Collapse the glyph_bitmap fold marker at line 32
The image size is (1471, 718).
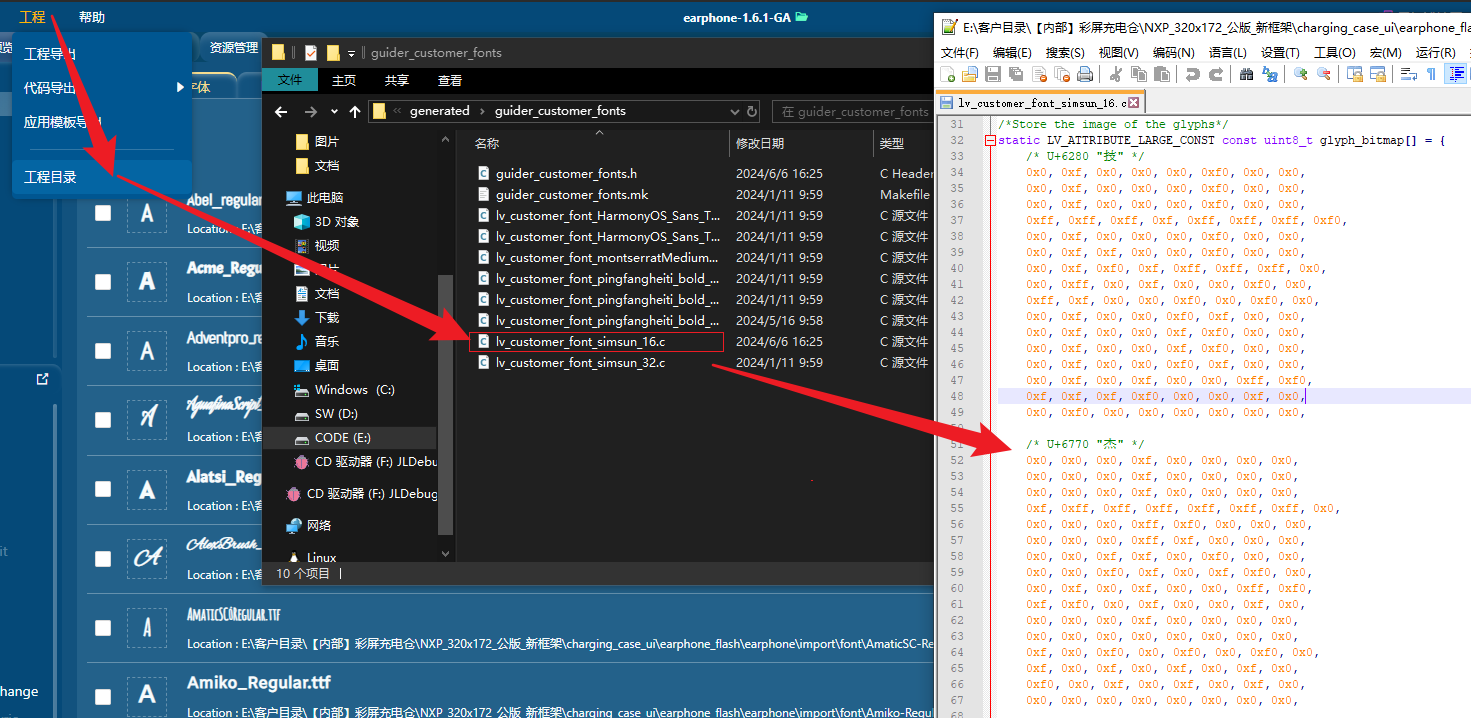coord(990,141)
